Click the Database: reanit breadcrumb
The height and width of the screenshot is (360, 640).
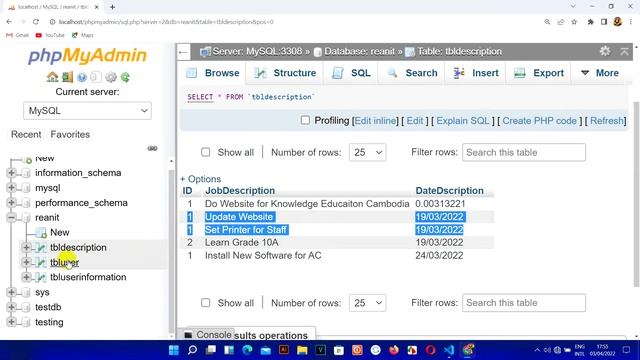pyautogui.click(x=359, y=51)
